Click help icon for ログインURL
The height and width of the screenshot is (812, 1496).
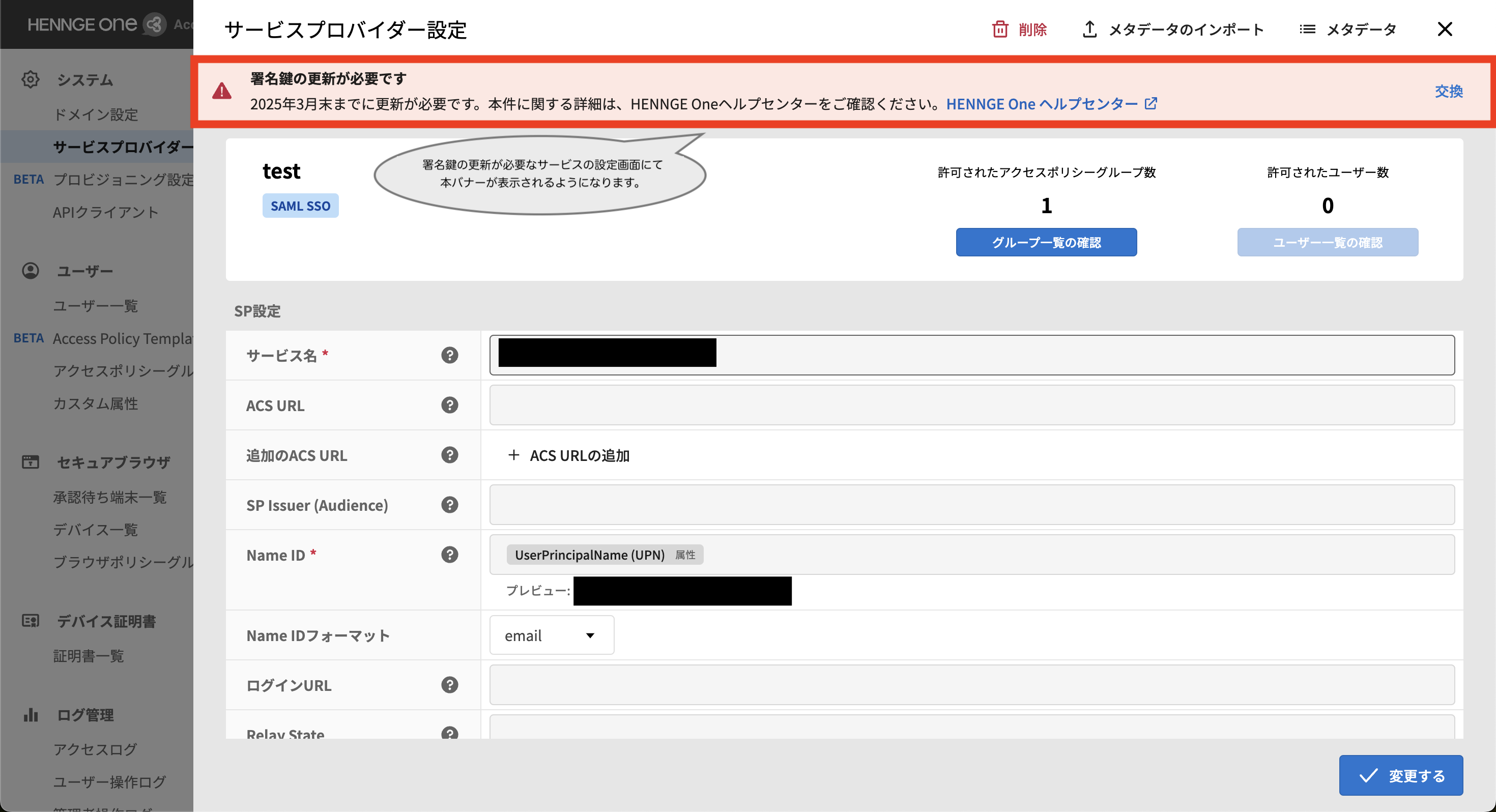(449, 685)
